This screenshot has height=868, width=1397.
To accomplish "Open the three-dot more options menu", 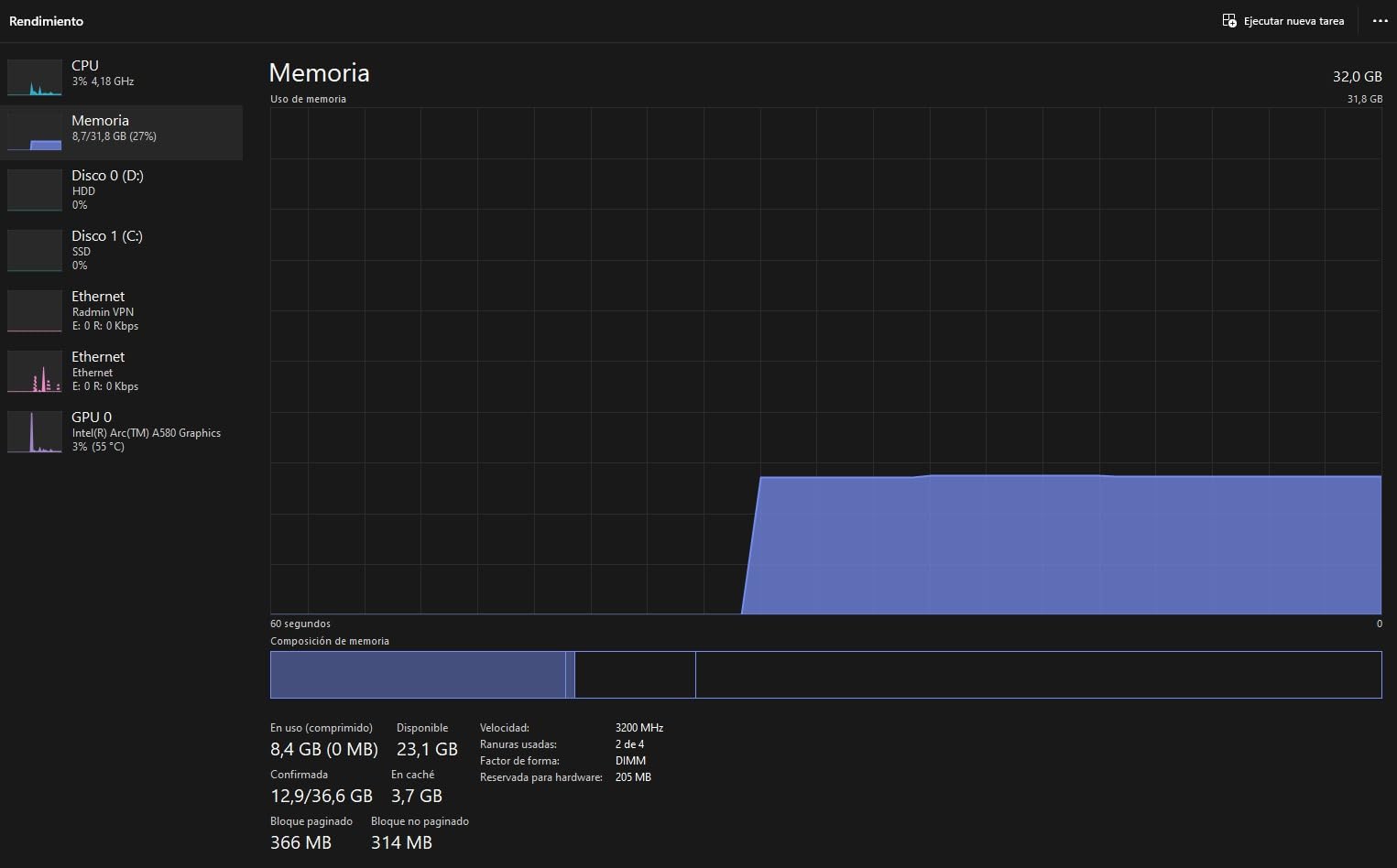I will (x=1380, y=21).
